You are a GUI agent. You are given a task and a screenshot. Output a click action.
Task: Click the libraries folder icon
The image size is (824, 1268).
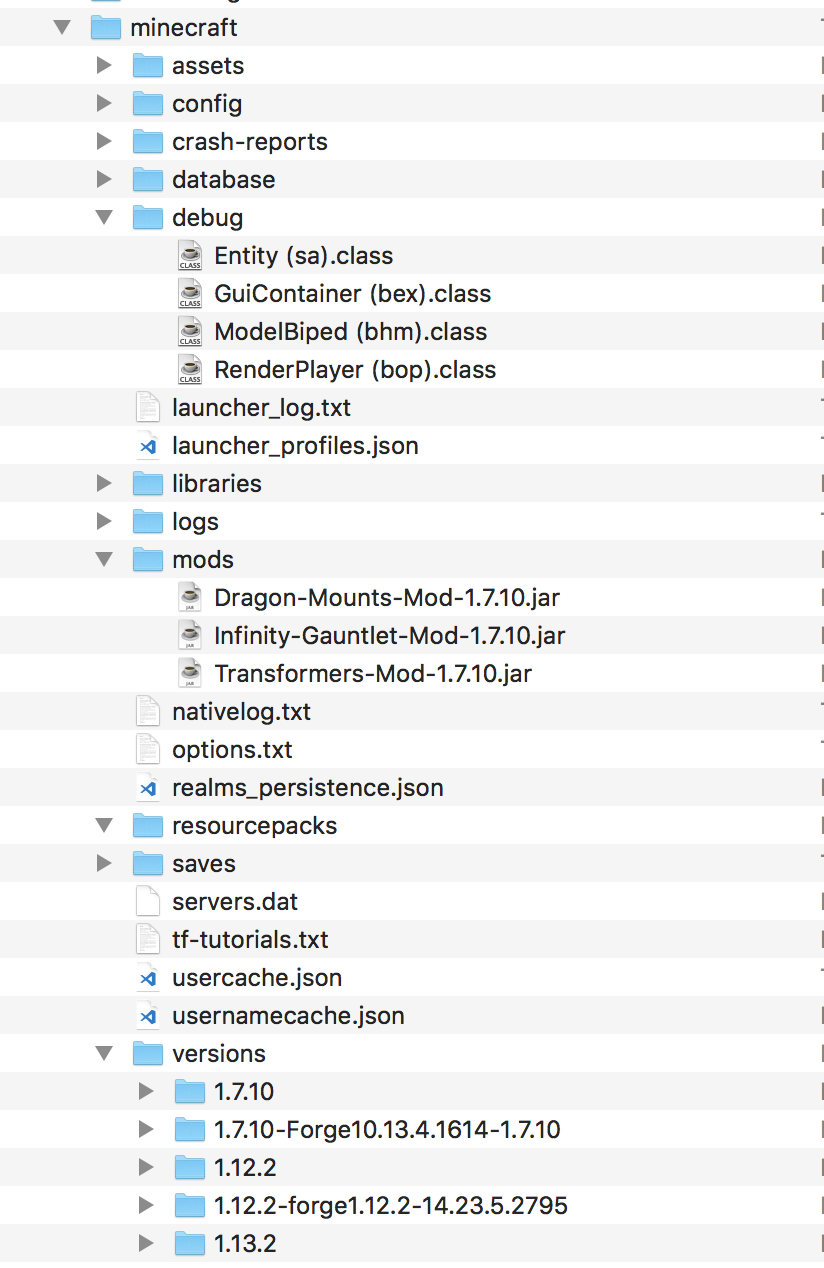(147, 483)
